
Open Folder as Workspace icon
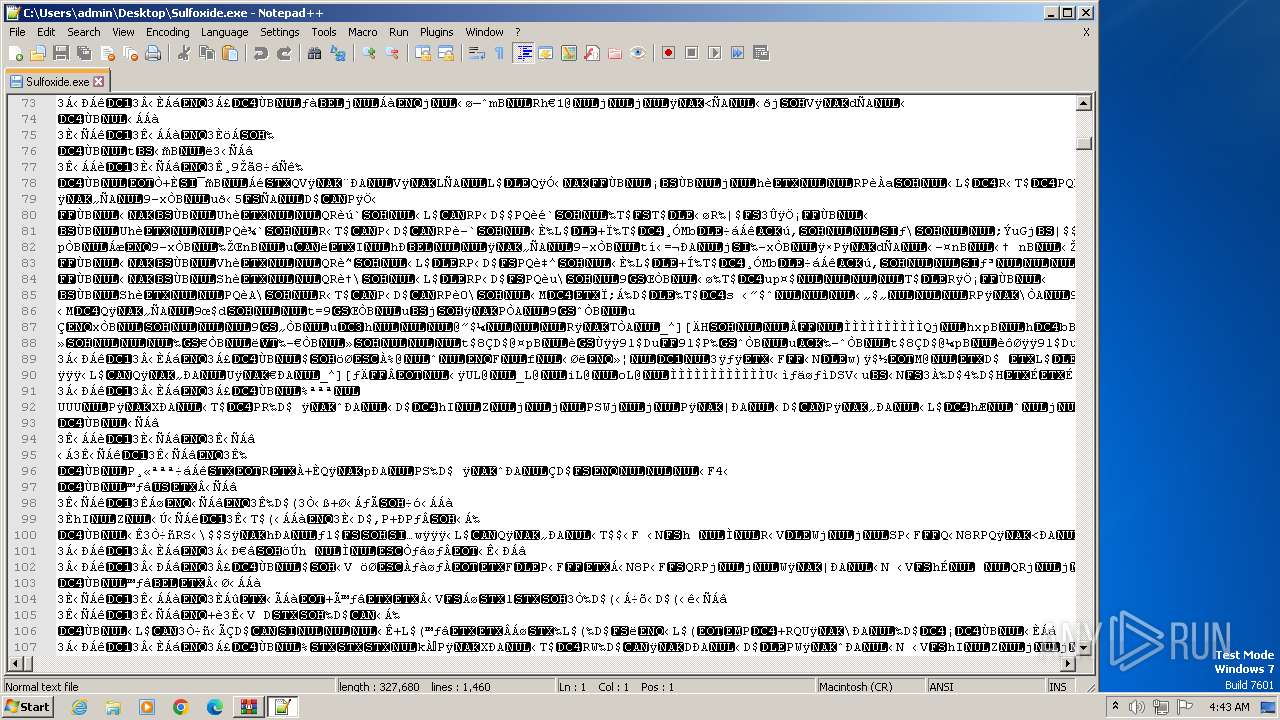point(614,53)
